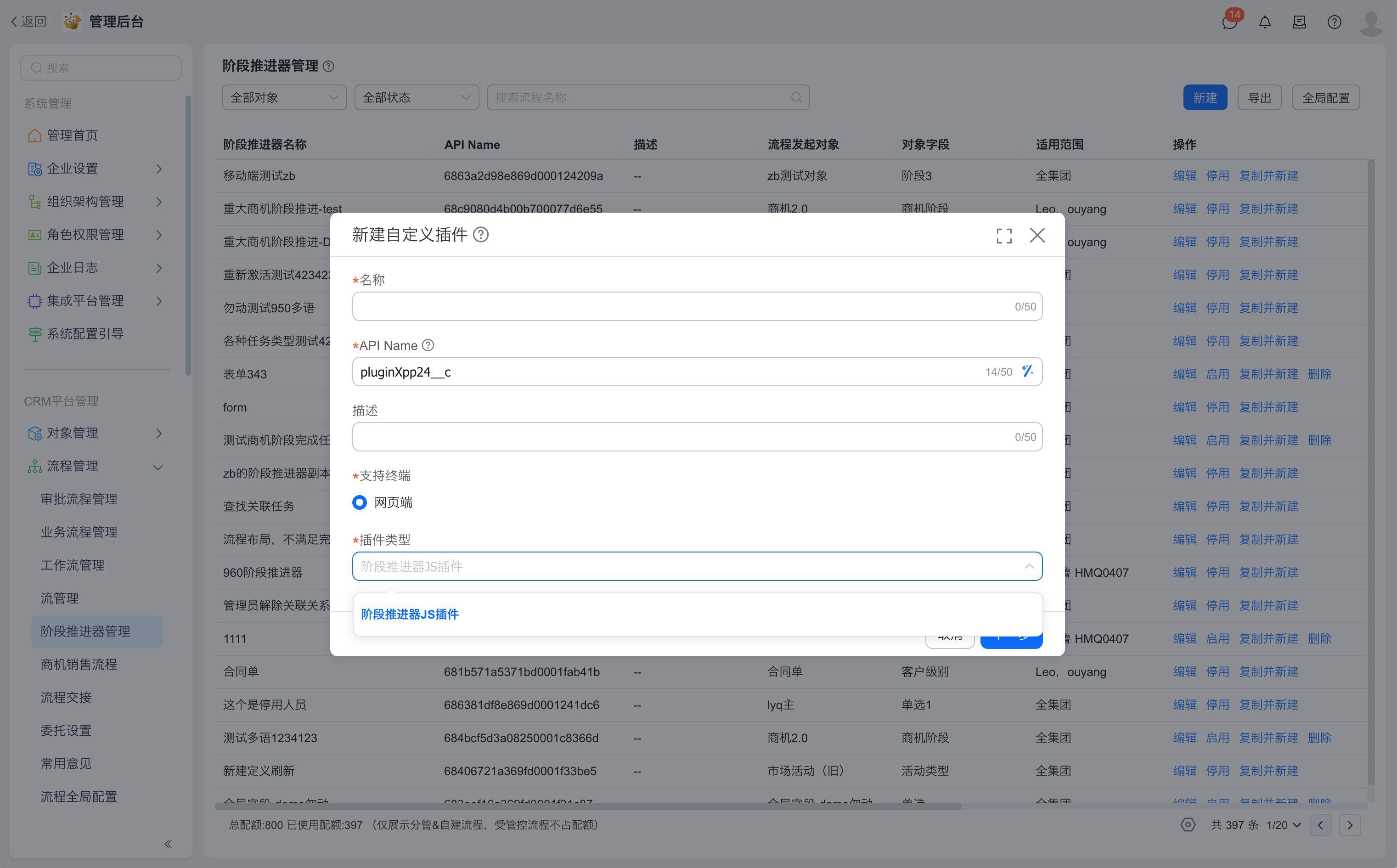
Task: Click help icon next to 阶段推进器管理 heading
Action: [x=328, y=67]
